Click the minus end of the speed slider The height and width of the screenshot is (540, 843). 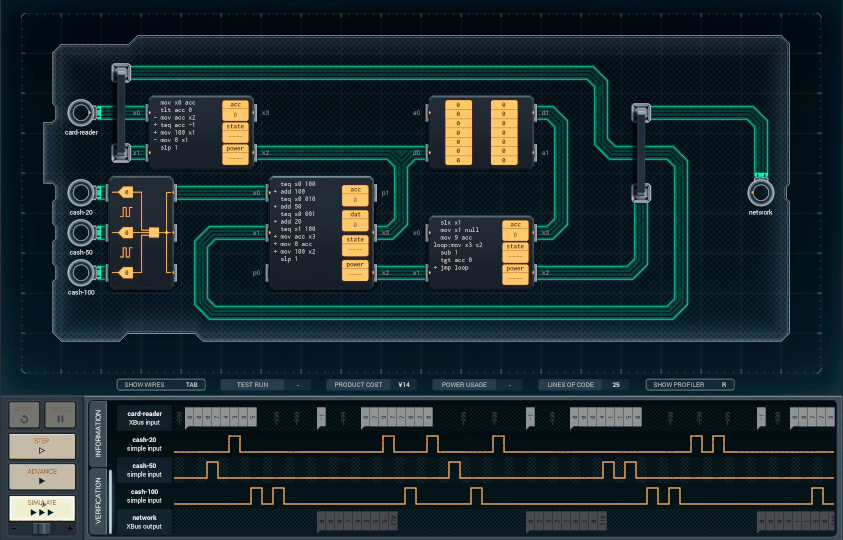(x=13, y=529)
